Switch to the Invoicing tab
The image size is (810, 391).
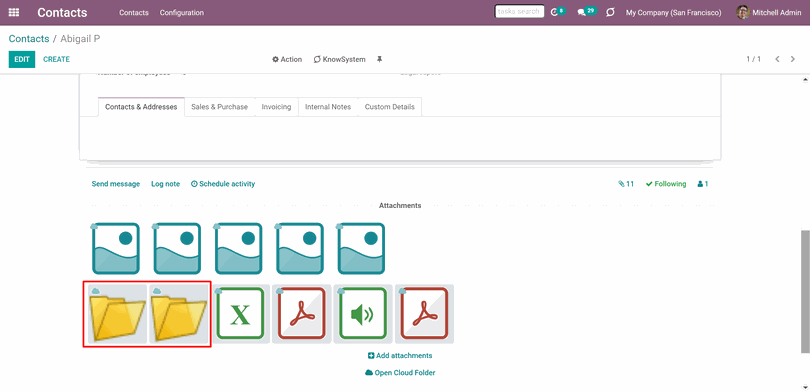click(x=276, y=107)
